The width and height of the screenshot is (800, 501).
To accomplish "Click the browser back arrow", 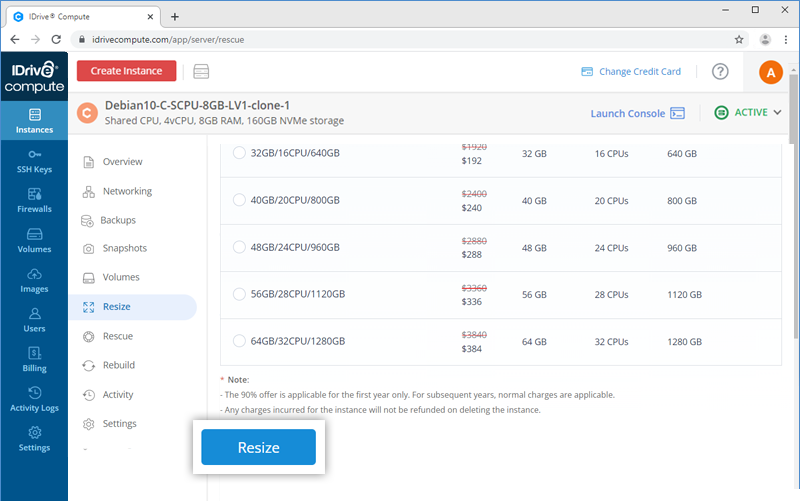I will click(x=15, y=39).
